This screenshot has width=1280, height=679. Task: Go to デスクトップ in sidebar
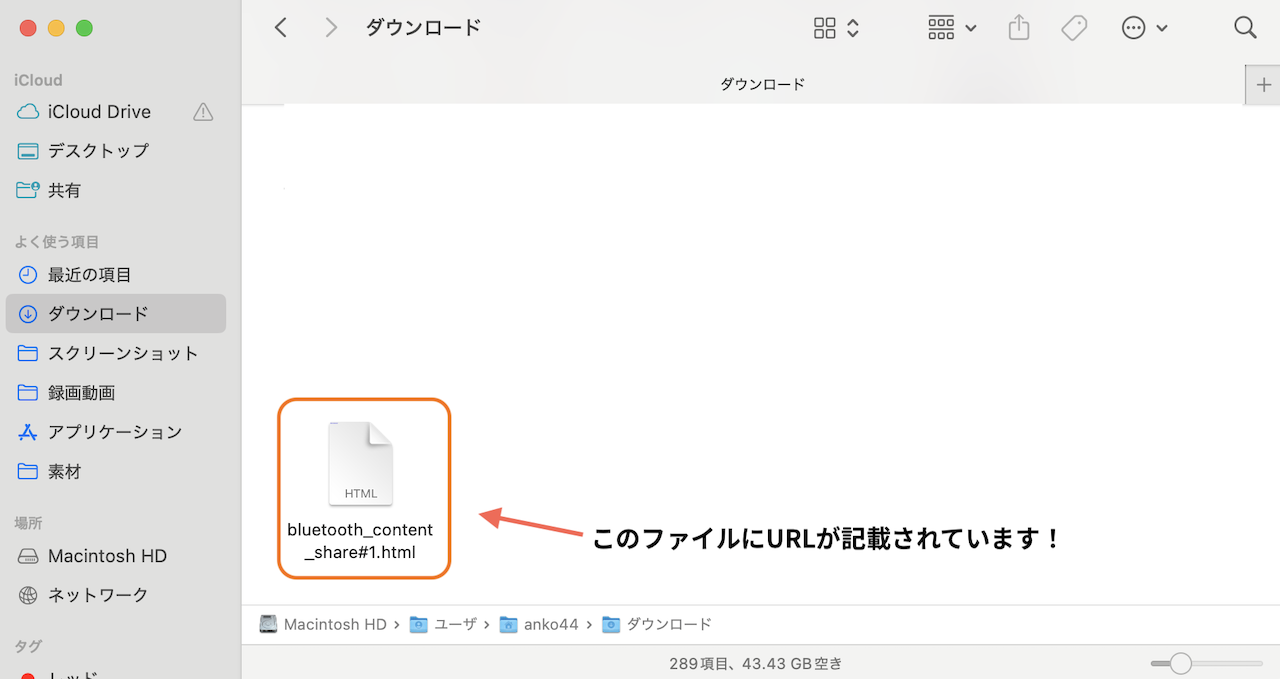[98, 151]
